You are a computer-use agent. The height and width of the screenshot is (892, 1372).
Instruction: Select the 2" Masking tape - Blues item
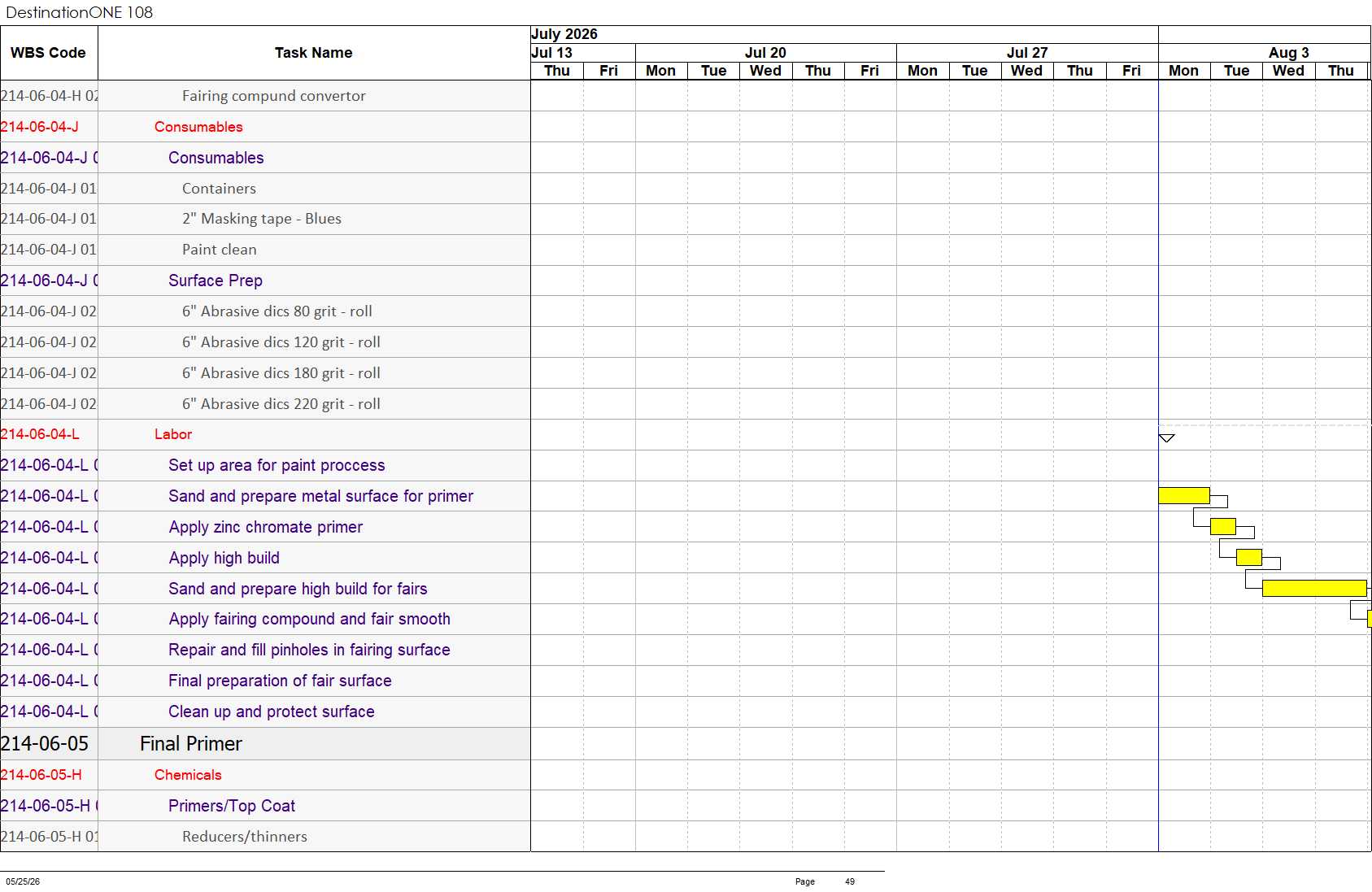pyautogui.click(x=262, y=219)
